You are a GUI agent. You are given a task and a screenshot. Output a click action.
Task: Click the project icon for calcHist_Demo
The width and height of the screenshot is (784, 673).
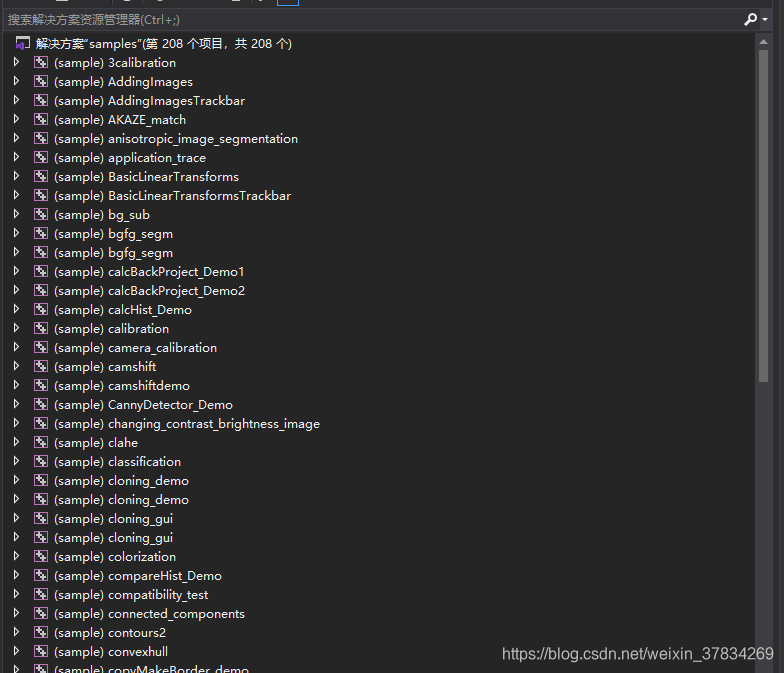pos(41,310)
